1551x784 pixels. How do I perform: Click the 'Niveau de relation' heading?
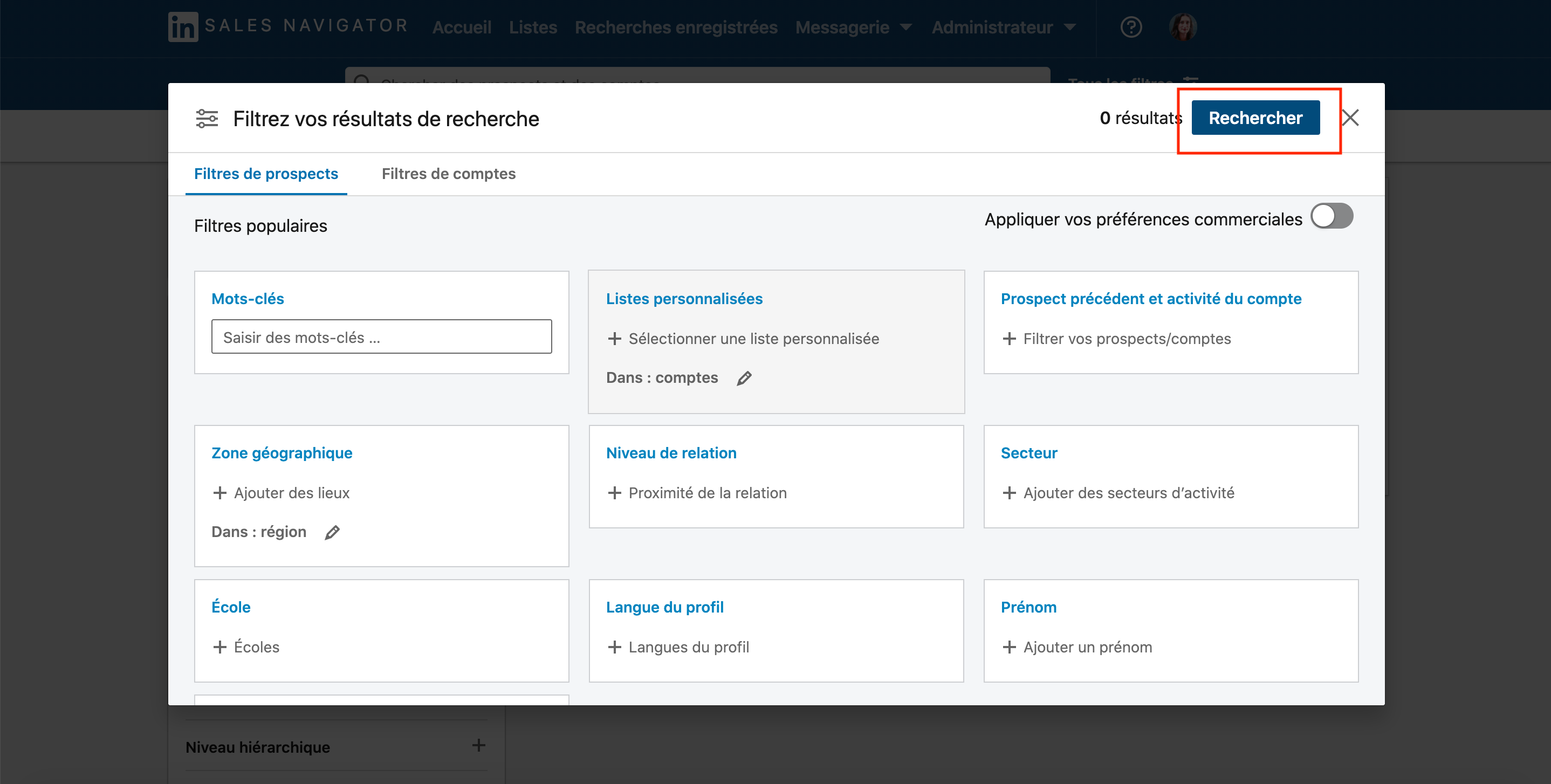[x=671, y=453]
